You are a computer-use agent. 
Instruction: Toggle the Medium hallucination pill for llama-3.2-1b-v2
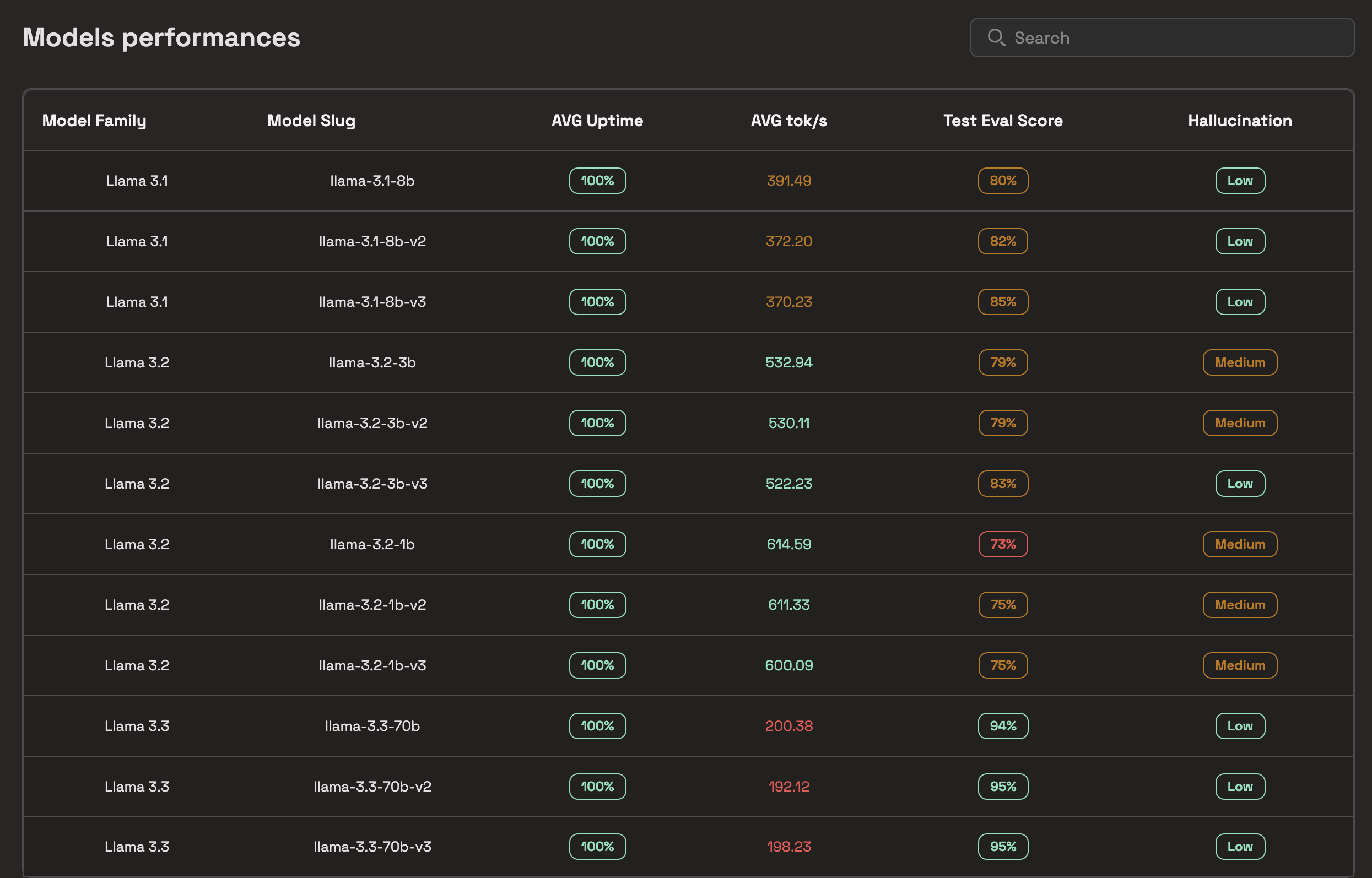(1240, 604)
